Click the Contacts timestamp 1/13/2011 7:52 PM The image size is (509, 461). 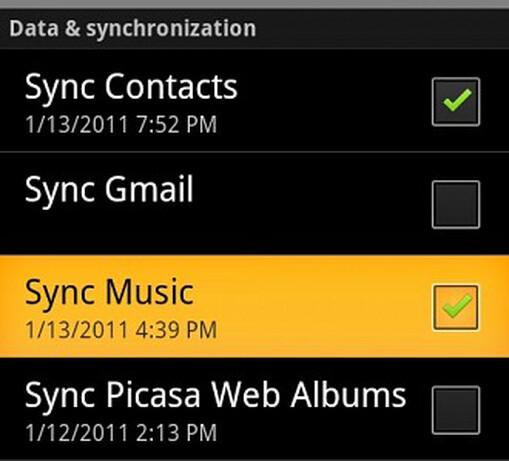coord(121,124)
